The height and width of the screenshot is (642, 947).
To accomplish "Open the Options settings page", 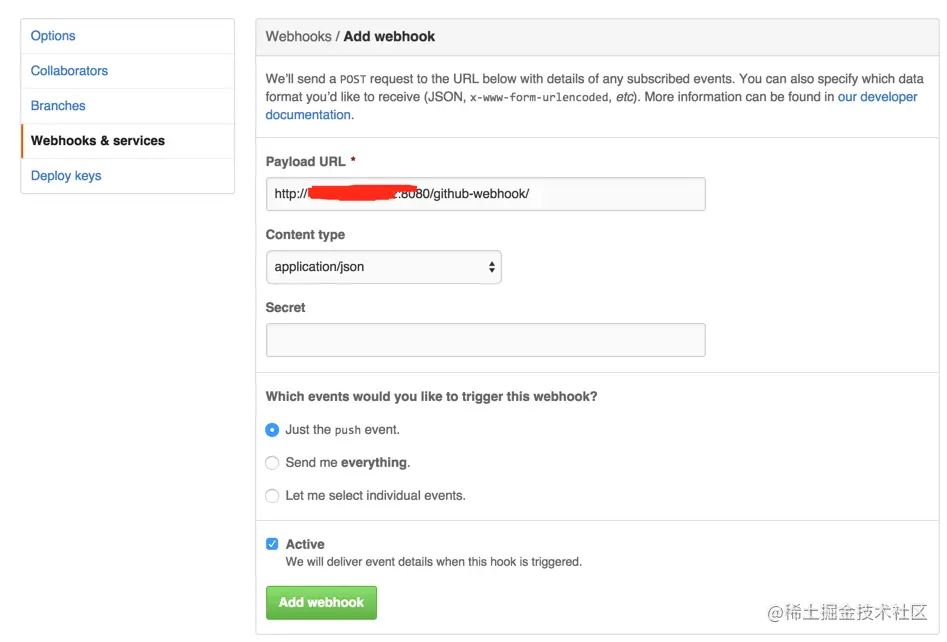I will point(53,36).
